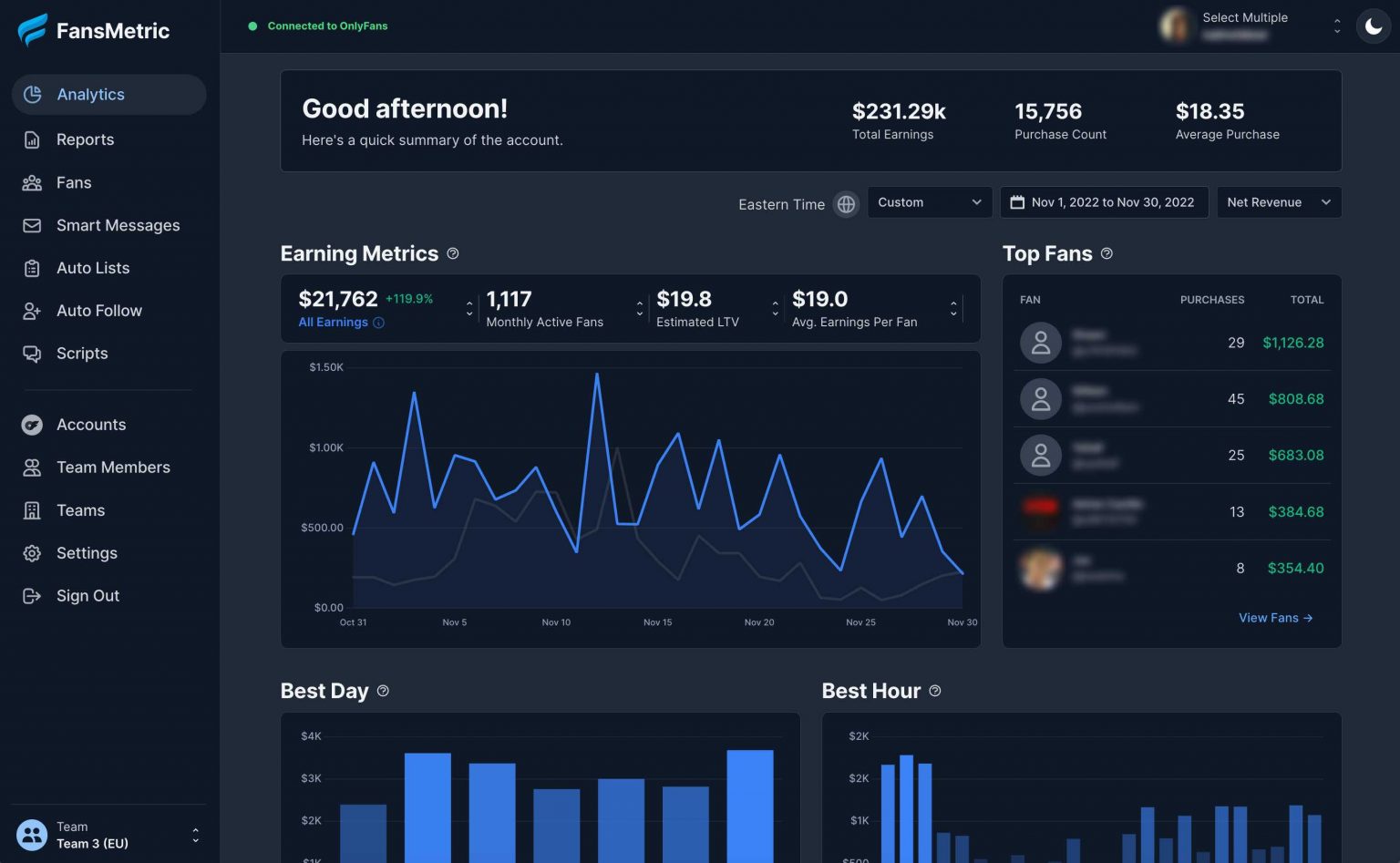Open the Custom time range dropdown
Viewport: 1400px width, 863px height.
(x=929, y=202)
